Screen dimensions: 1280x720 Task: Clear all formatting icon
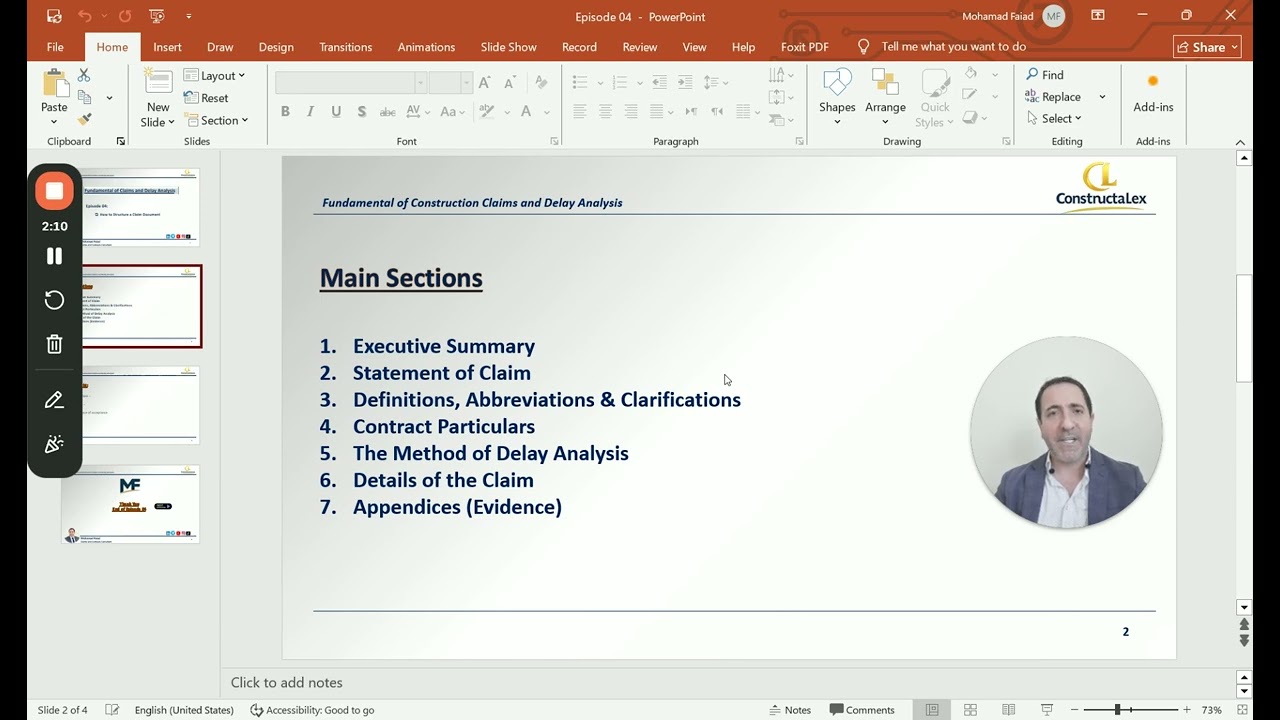coord(541,82)
